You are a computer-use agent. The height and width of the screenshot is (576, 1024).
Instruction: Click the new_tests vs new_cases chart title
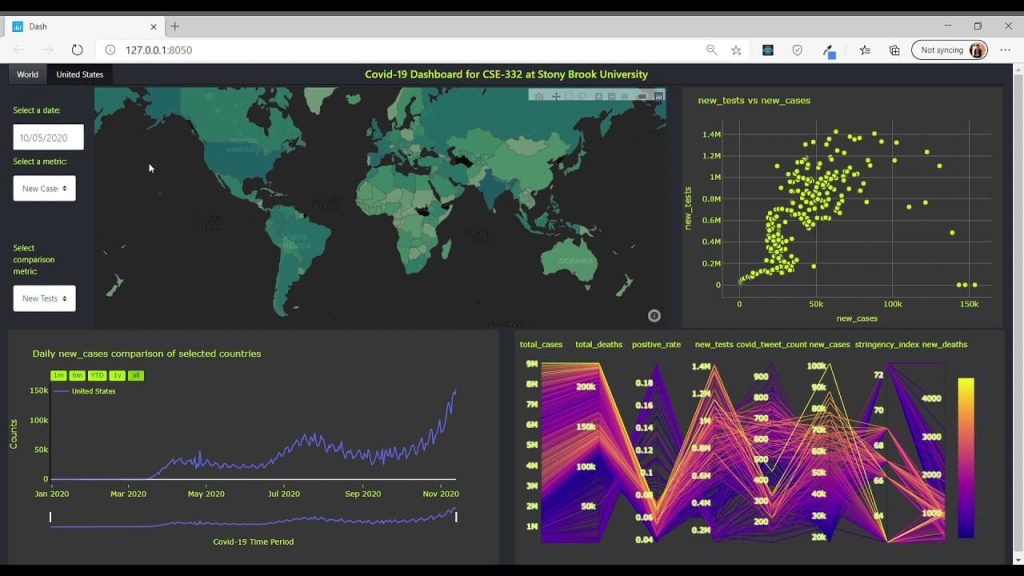[x=754, y=101]
